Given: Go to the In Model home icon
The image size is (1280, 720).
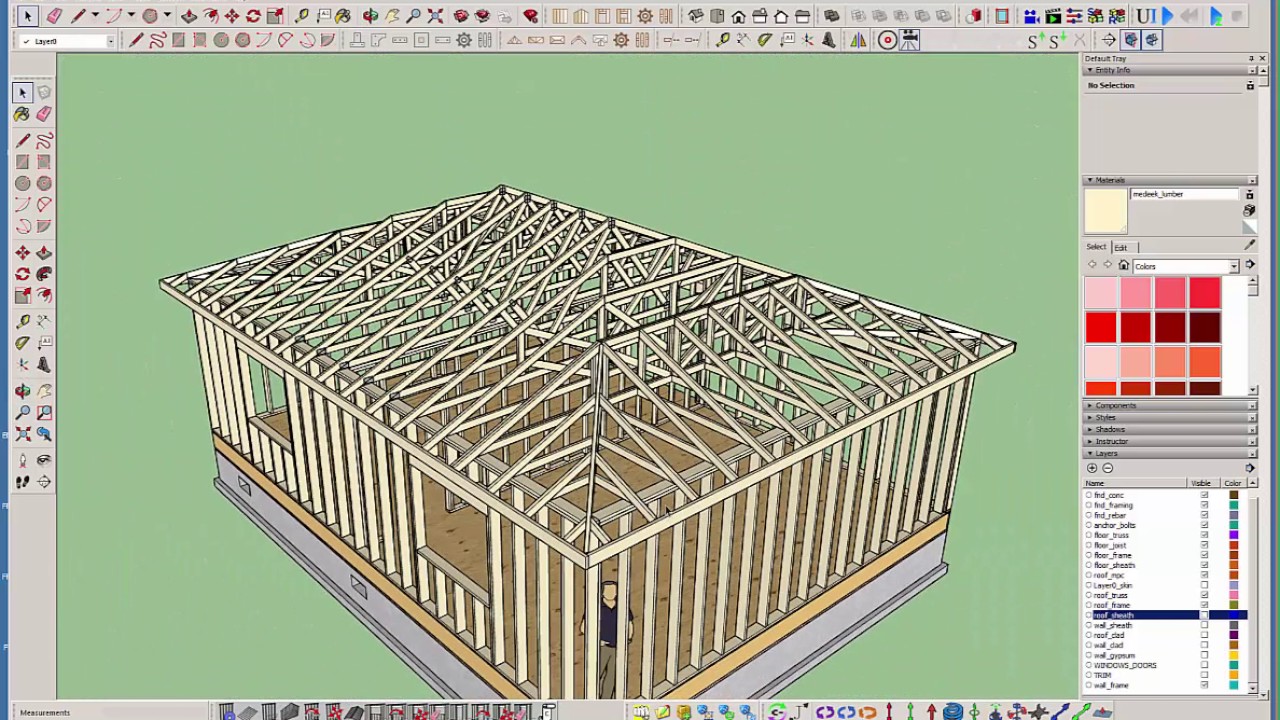Looking at the screenshot, I should [x=1123, y=266].
